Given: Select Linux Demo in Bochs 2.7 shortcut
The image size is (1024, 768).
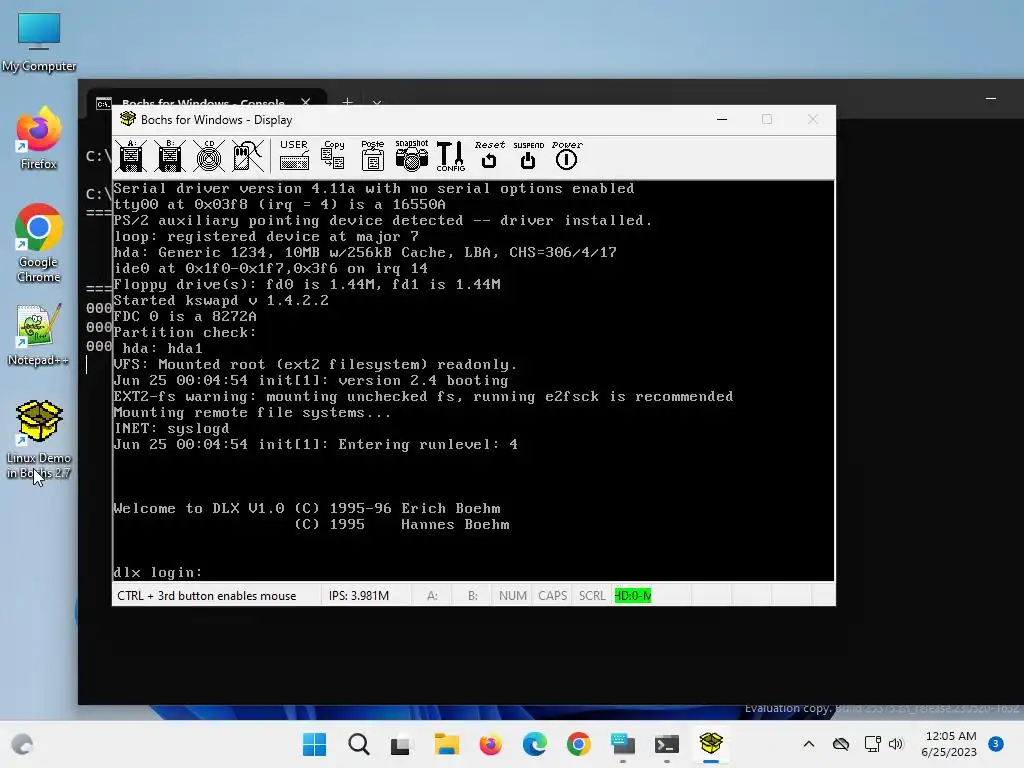Looking at the screenshot, I should click(x=39, y=440).
